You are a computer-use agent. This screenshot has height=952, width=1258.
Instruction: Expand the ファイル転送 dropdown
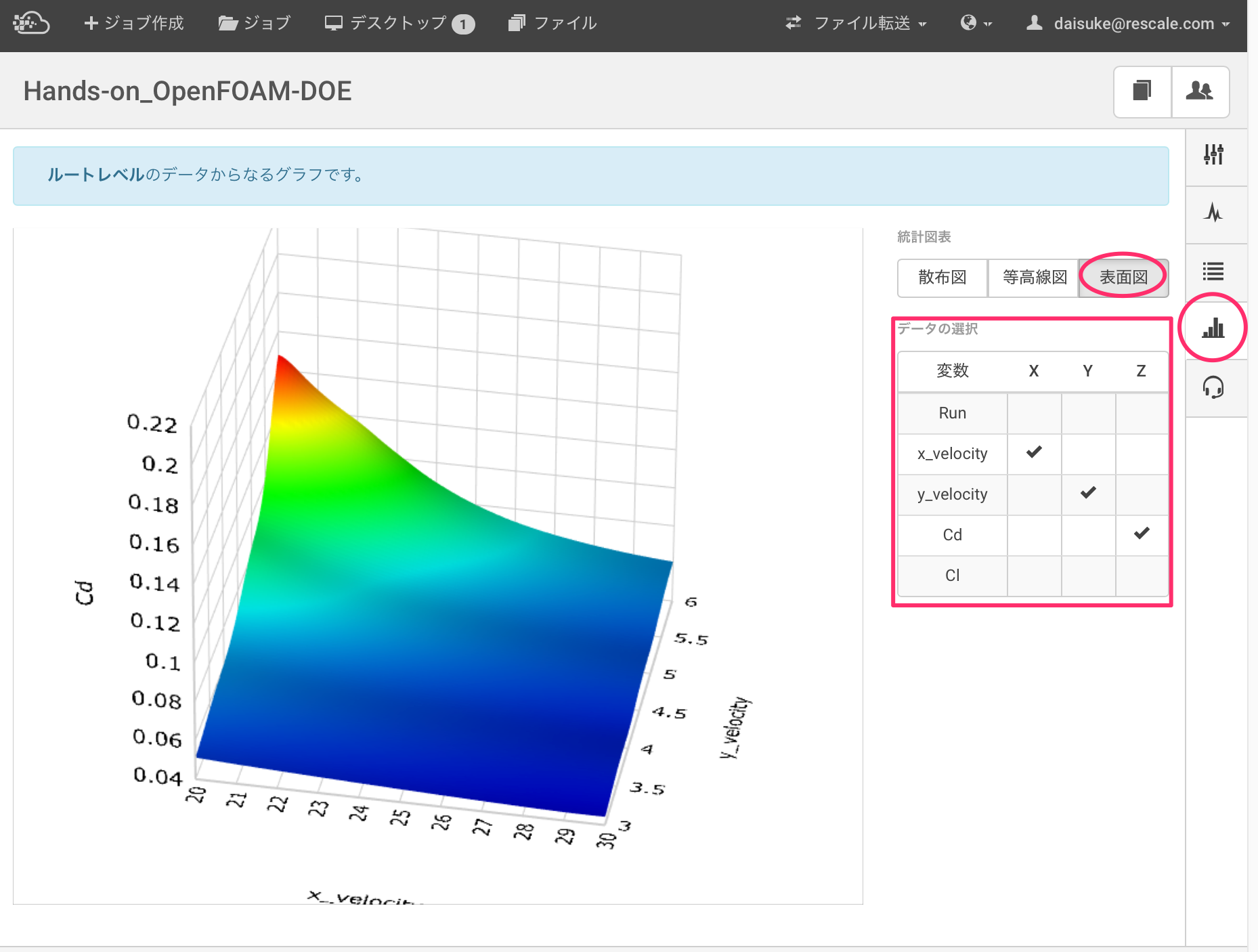tap(856, 23)
